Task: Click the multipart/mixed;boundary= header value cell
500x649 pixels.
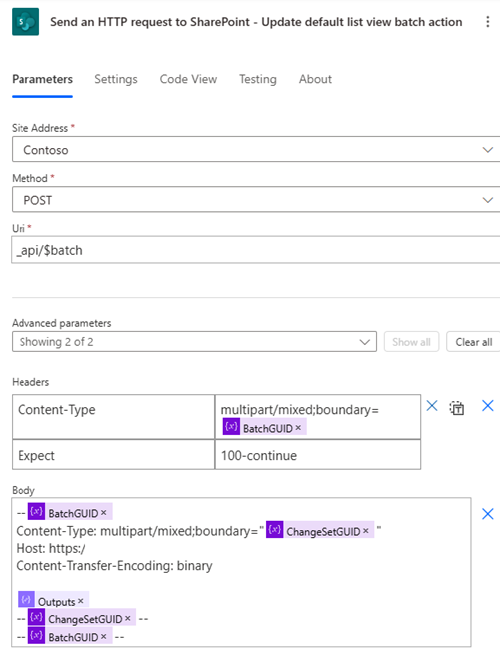Action: click(x=318, y=416)
